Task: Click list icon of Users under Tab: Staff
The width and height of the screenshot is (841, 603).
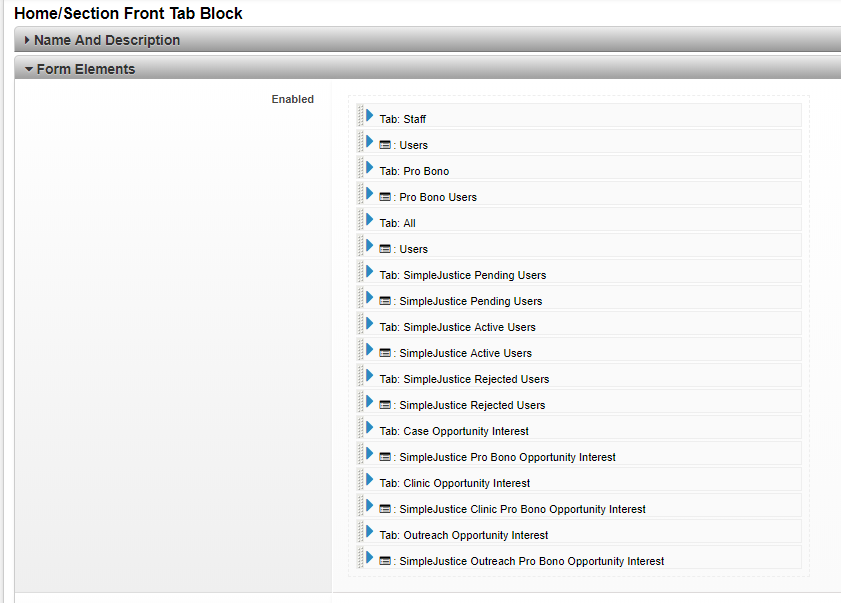Action: pos(385,145)
